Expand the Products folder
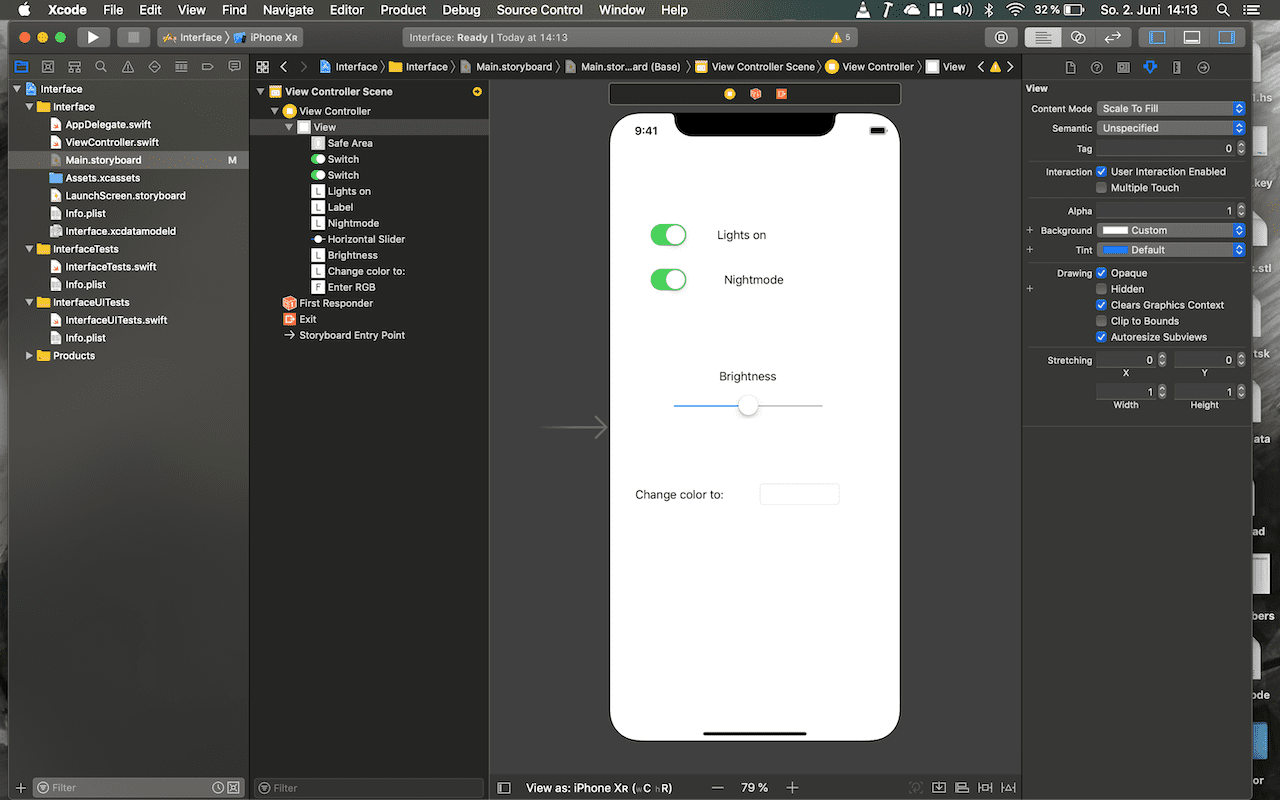The width and height of the screenshot is (1280, 800). point(29,356)
